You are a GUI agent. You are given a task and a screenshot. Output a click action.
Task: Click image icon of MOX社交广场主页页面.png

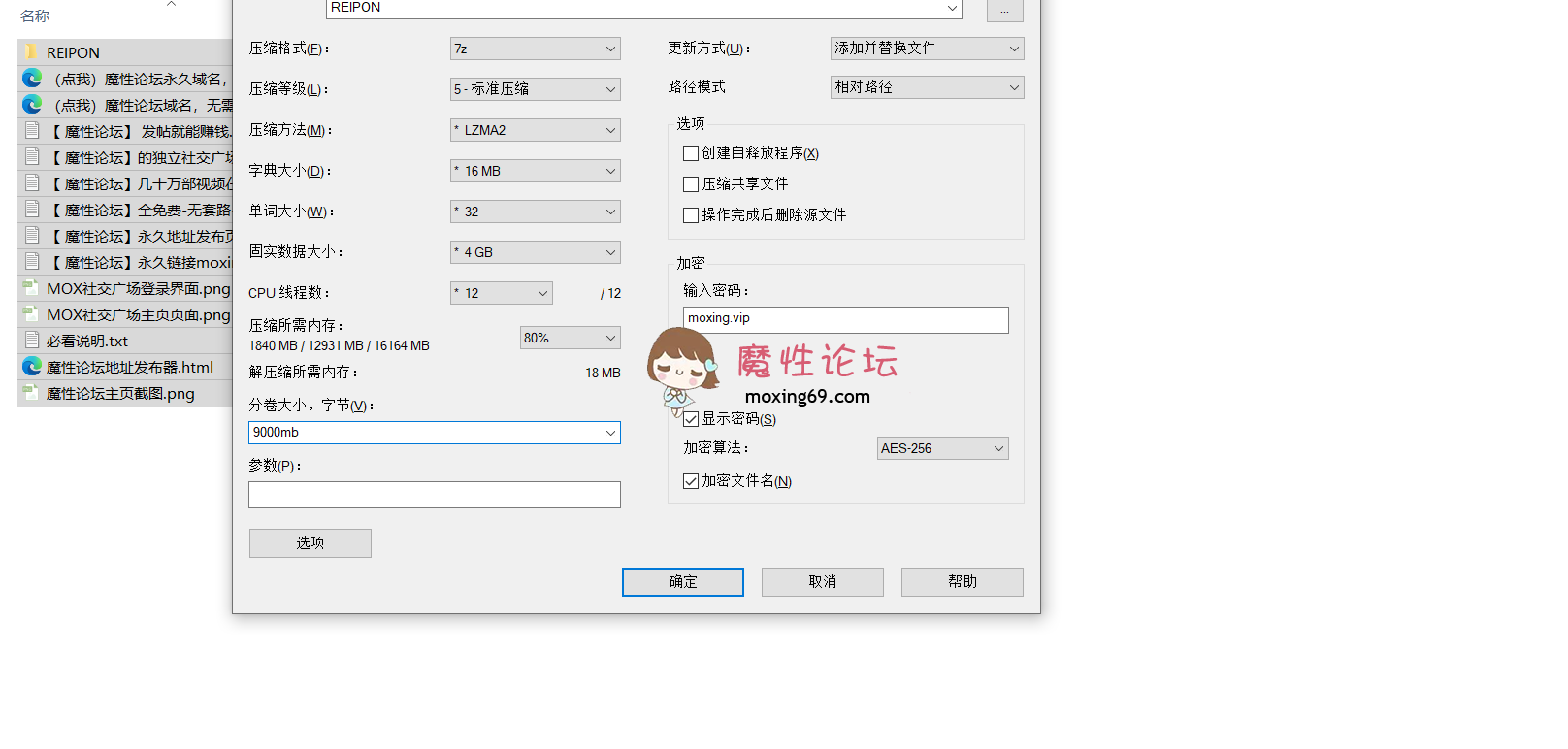[x=32, y=314]
